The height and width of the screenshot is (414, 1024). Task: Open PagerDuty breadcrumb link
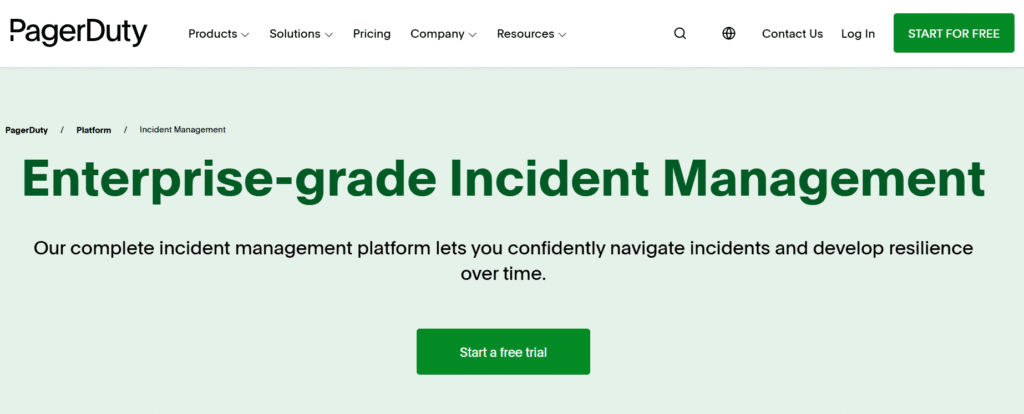(x=27, y=130)
